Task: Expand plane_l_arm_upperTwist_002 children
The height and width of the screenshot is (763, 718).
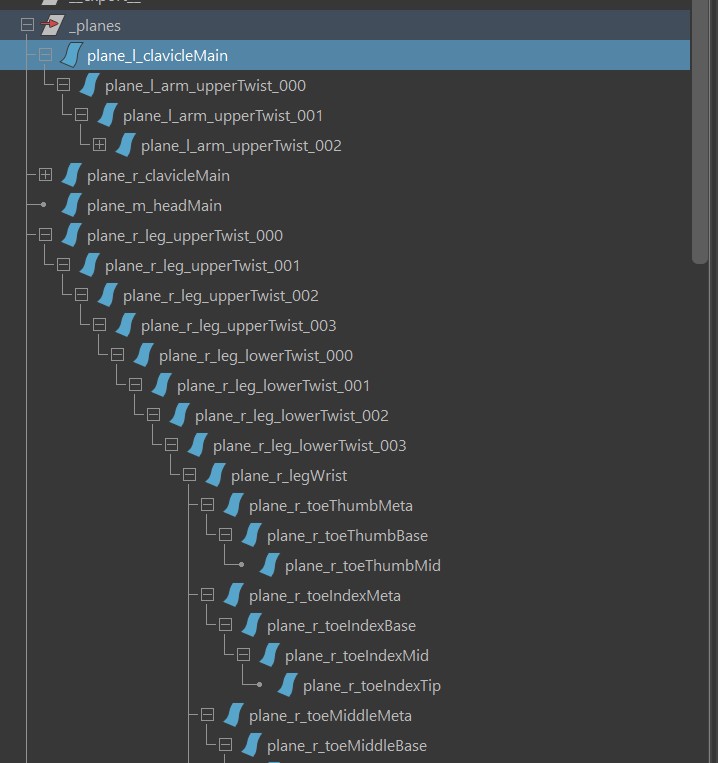Action: [x=99, y=145]
